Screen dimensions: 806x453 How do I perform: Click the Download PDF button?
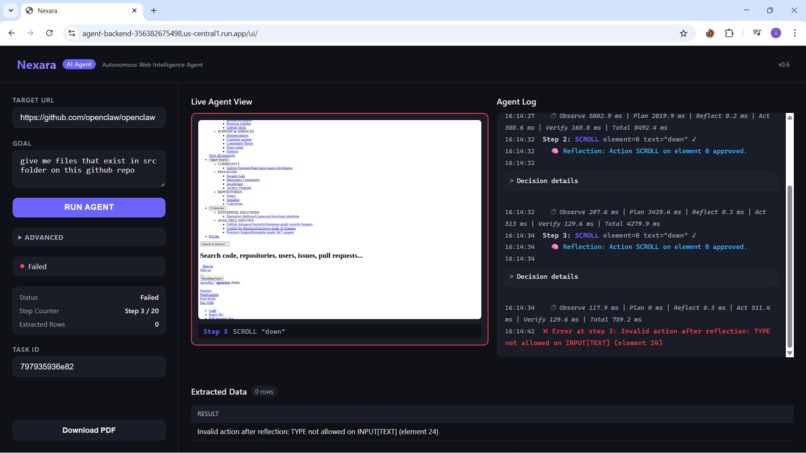[x=89, y=430]
